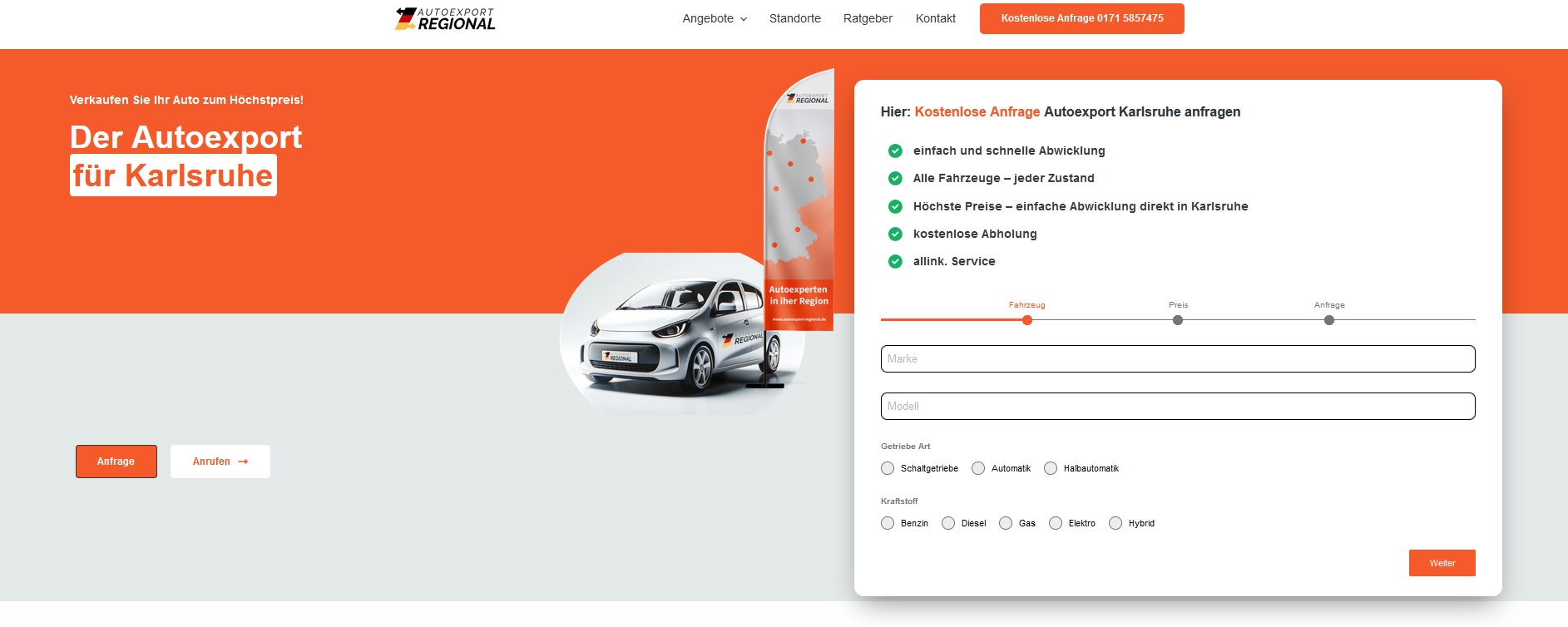Click the silver car image

(x=674, y=339)
